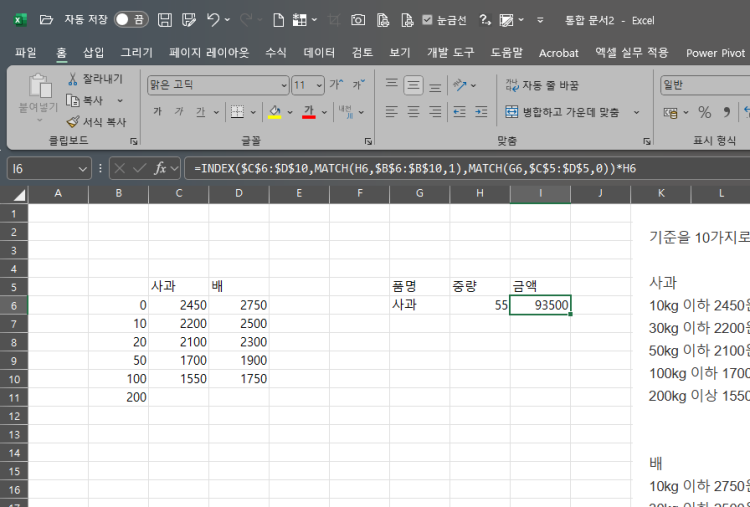Click the Insert Function fx icon
This screenshot has width=750, height=507.
pos(160,168)
